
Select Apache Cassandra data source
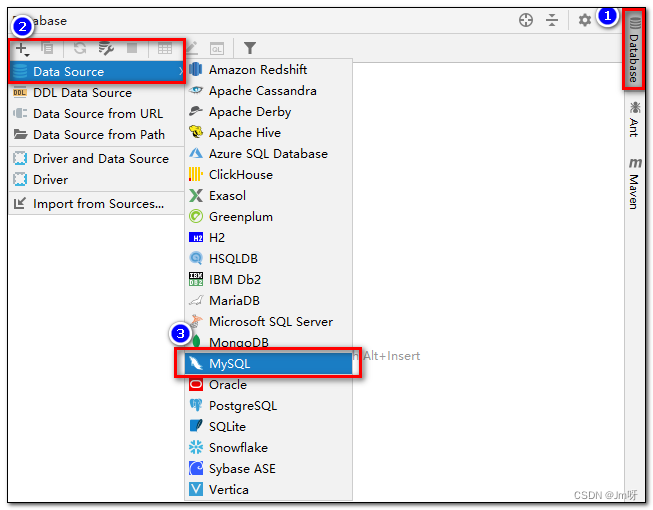point(269,91)
